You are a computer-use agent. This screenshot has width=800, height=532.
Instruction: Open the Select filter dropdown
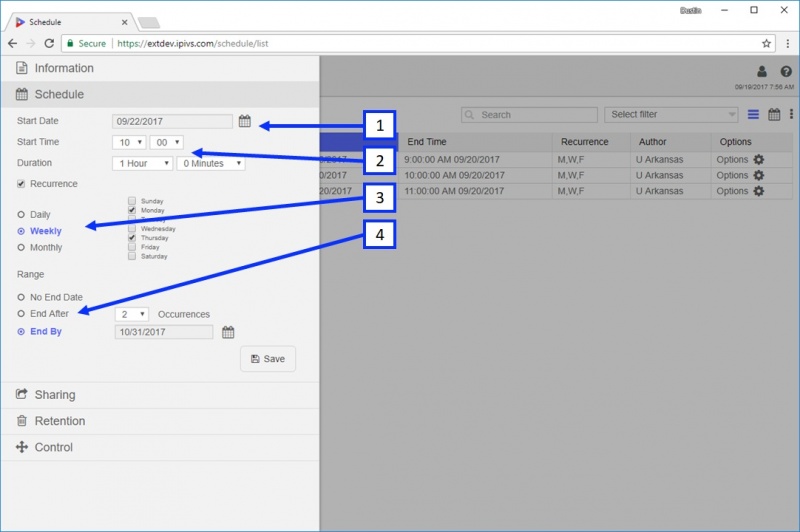[x=671, y=114]
